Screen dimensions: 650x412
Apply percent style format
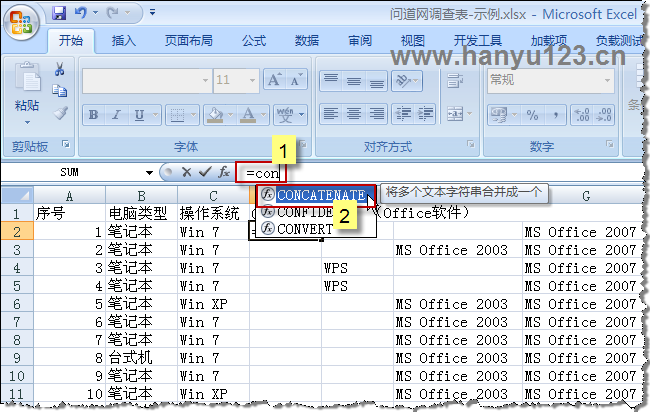532,115
